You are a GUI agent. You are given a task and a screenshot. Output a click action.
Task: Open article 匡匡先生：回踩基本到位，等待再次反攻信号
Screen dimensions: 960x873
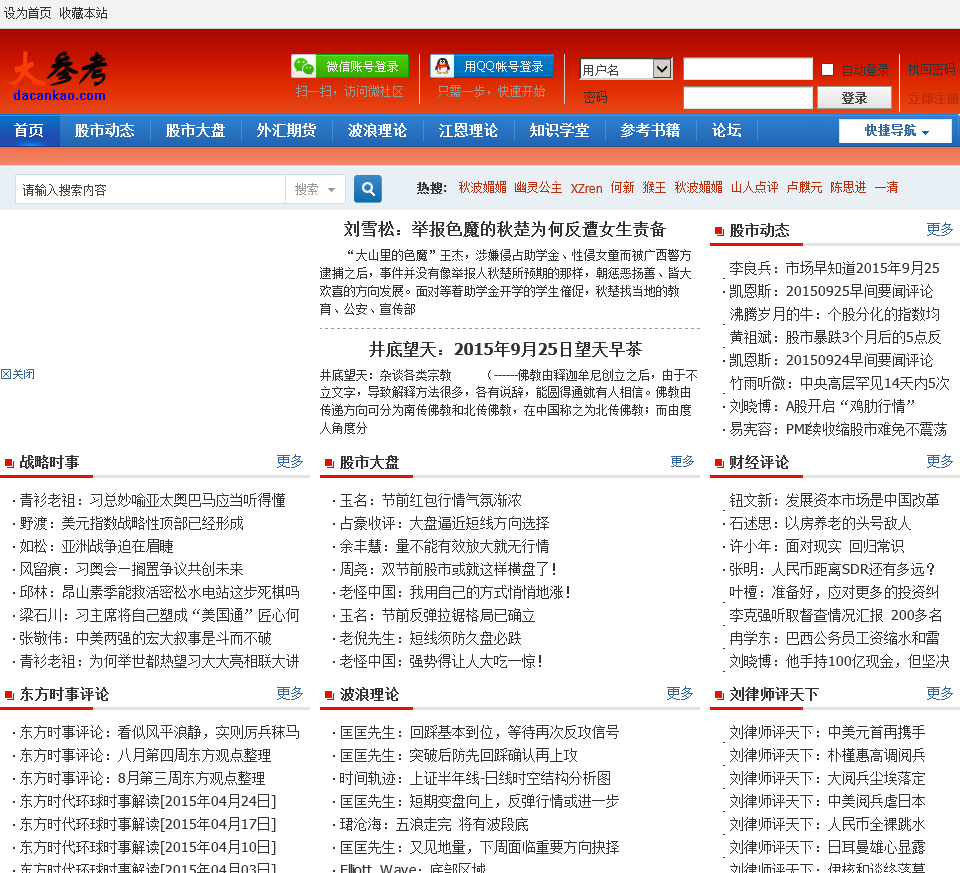[x=479, y=732]
